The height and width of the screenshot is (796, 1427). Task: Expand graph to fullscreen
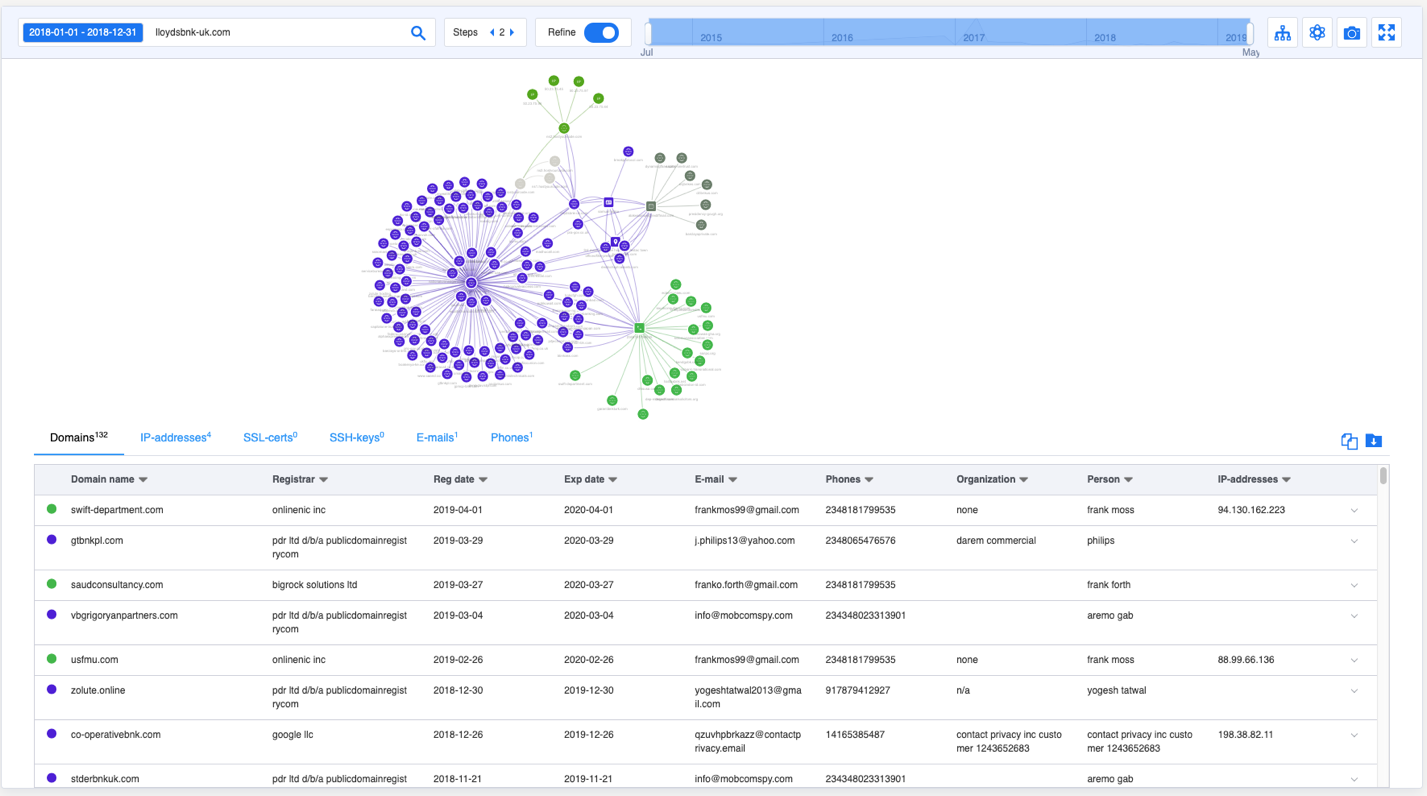(1387, 33)
